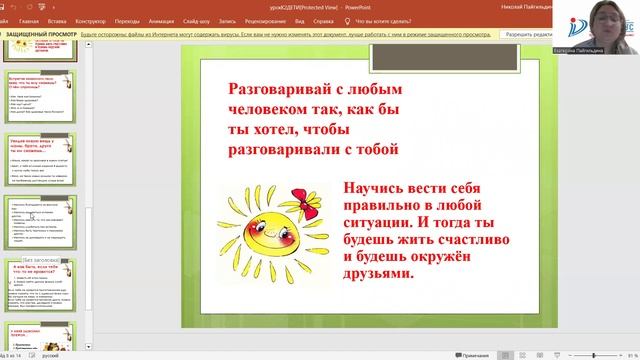Start slideshow from beginning via quick access icon
This screenshot has height=360, width=640.
(x=42, y=7)
